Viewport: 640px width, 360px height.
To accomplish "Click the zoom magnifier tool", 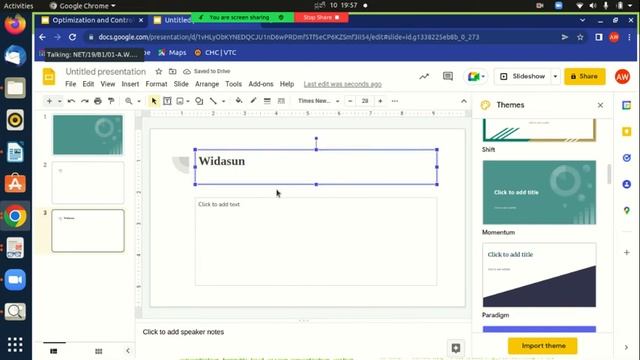I will [x=129, y=101].
